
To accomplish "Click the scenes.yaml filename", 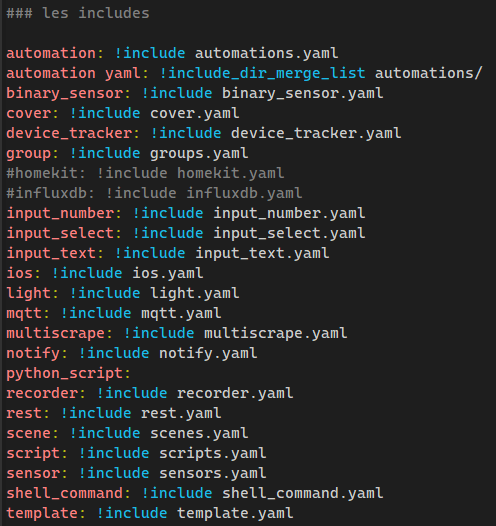I will 199,433.
